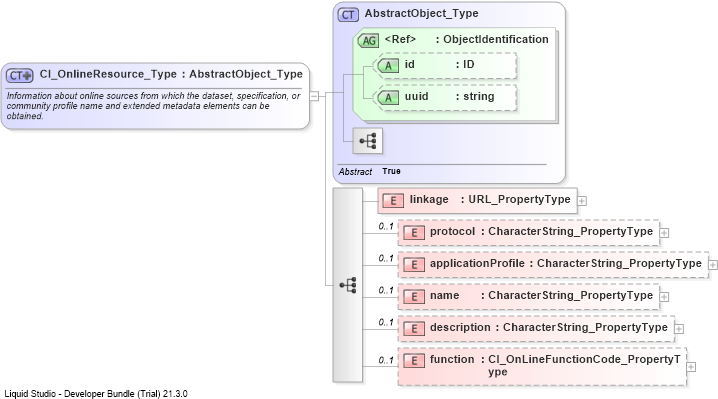Viewport: 718px width, 399px height.
Task: Expand the description element
Action: click(679, 329)
